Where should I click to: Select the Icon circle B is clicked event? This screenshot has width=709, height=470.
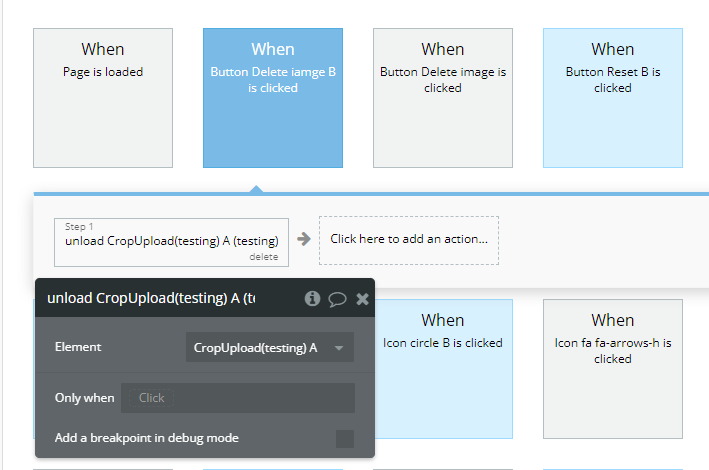(443, 367)
